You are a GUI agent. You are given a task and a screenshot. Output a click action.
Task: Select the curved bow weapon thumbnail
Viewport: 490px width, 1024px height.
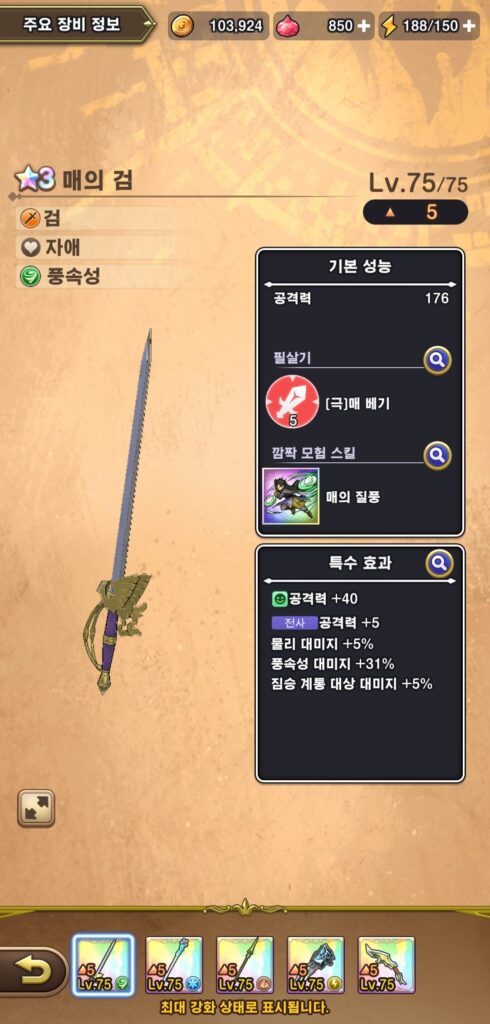386,965
